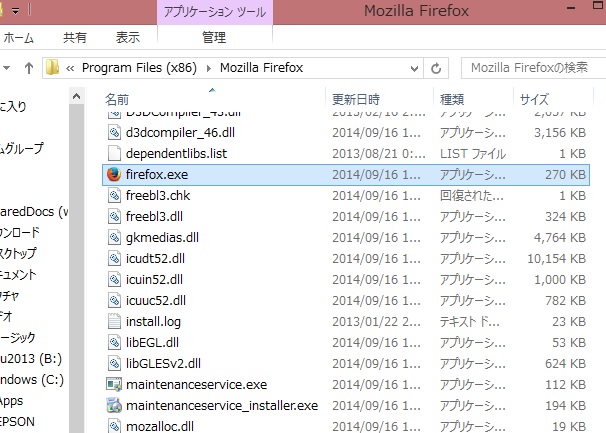Viewport: 606px width, 433px height.
Task: Click the icudt52.dll file icon
Action: [x=114, y=258]
